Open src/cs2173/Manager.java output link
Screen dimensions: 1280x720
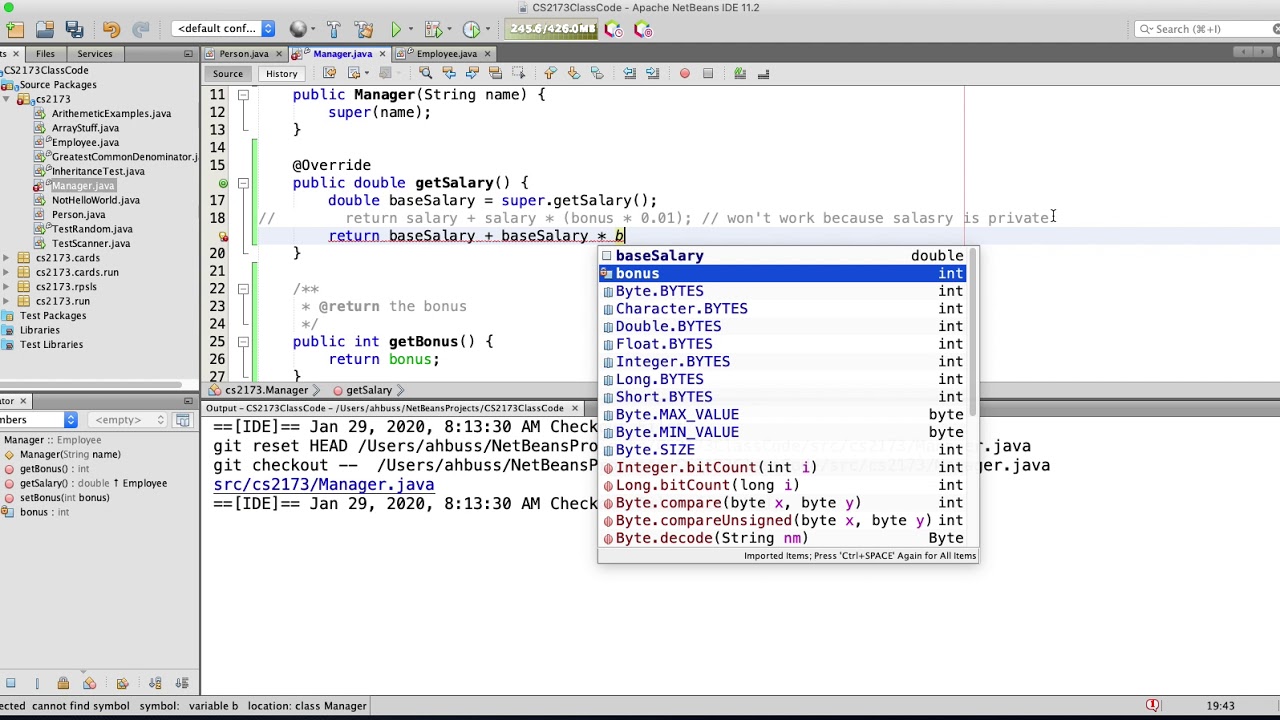[x=323, y=484]
